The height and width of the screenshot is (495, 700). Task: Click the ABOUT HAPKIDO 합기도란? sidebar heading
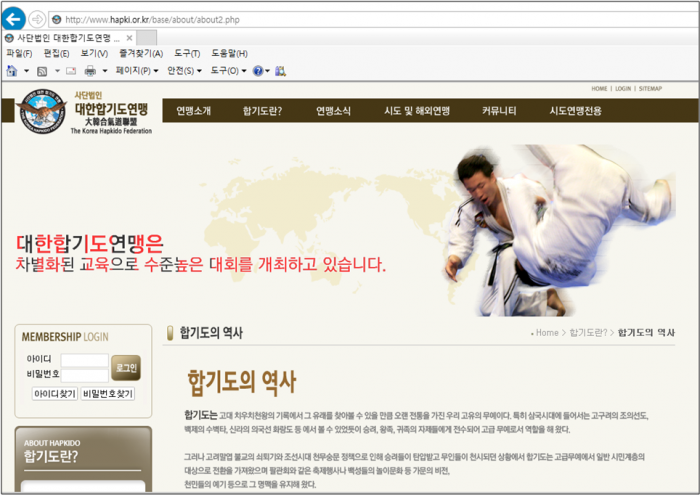click(52, 451)
